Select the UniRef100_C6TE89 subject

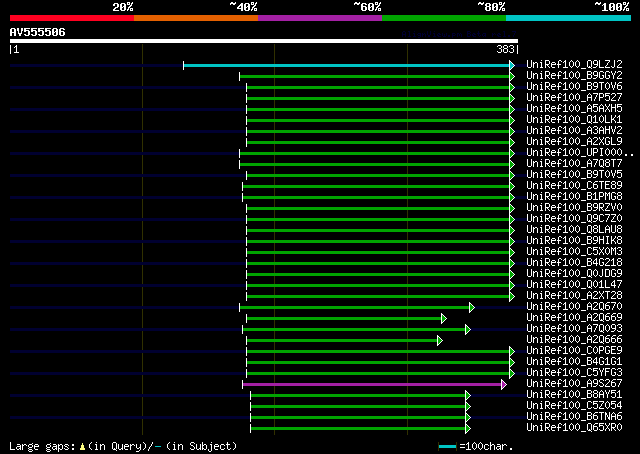click(x=574, y=186)
